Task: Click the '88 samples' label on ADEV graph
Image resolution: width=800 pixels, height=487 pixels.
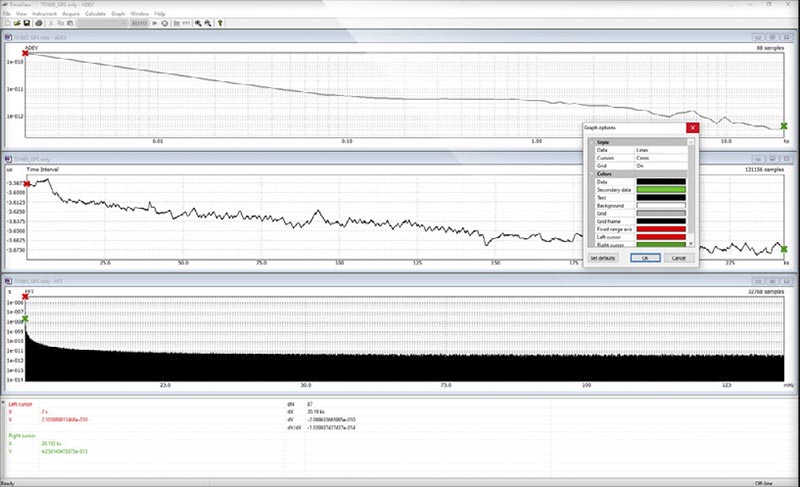Action: click(x=770, y=48)
